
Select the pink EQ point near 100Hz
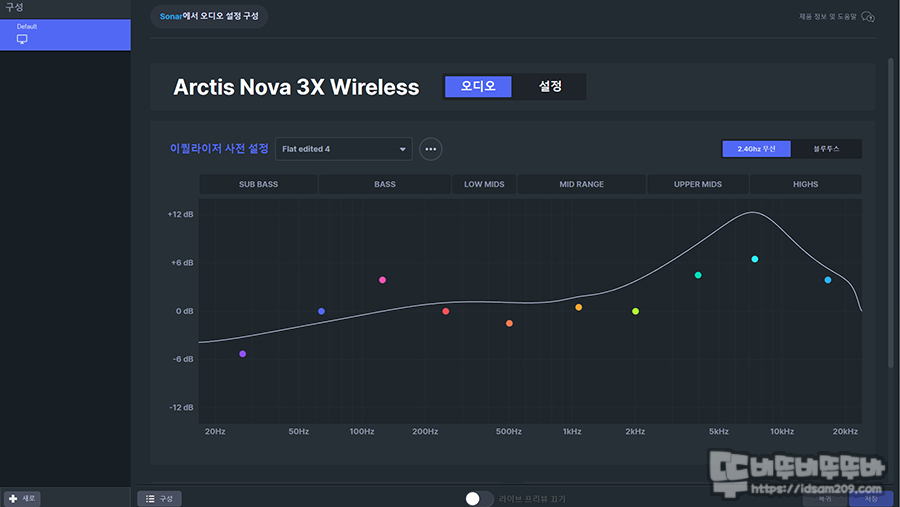coord(383,280)
